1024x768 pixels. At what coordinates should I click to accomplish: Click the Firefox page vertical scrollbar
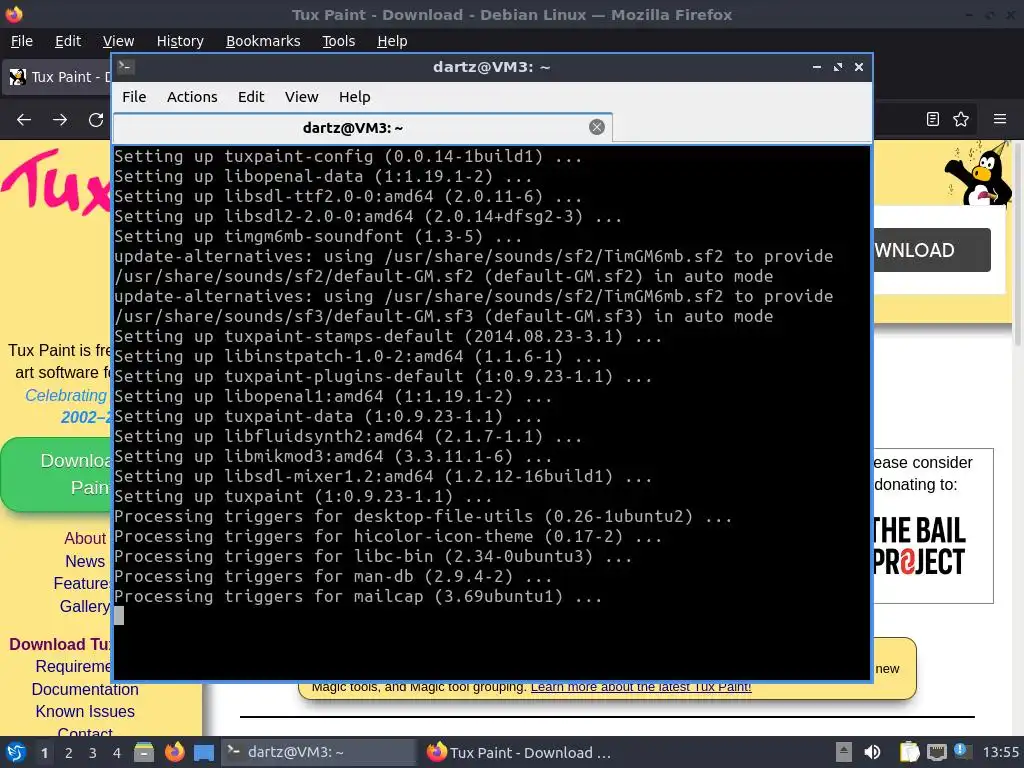(x=1018, y=243)
